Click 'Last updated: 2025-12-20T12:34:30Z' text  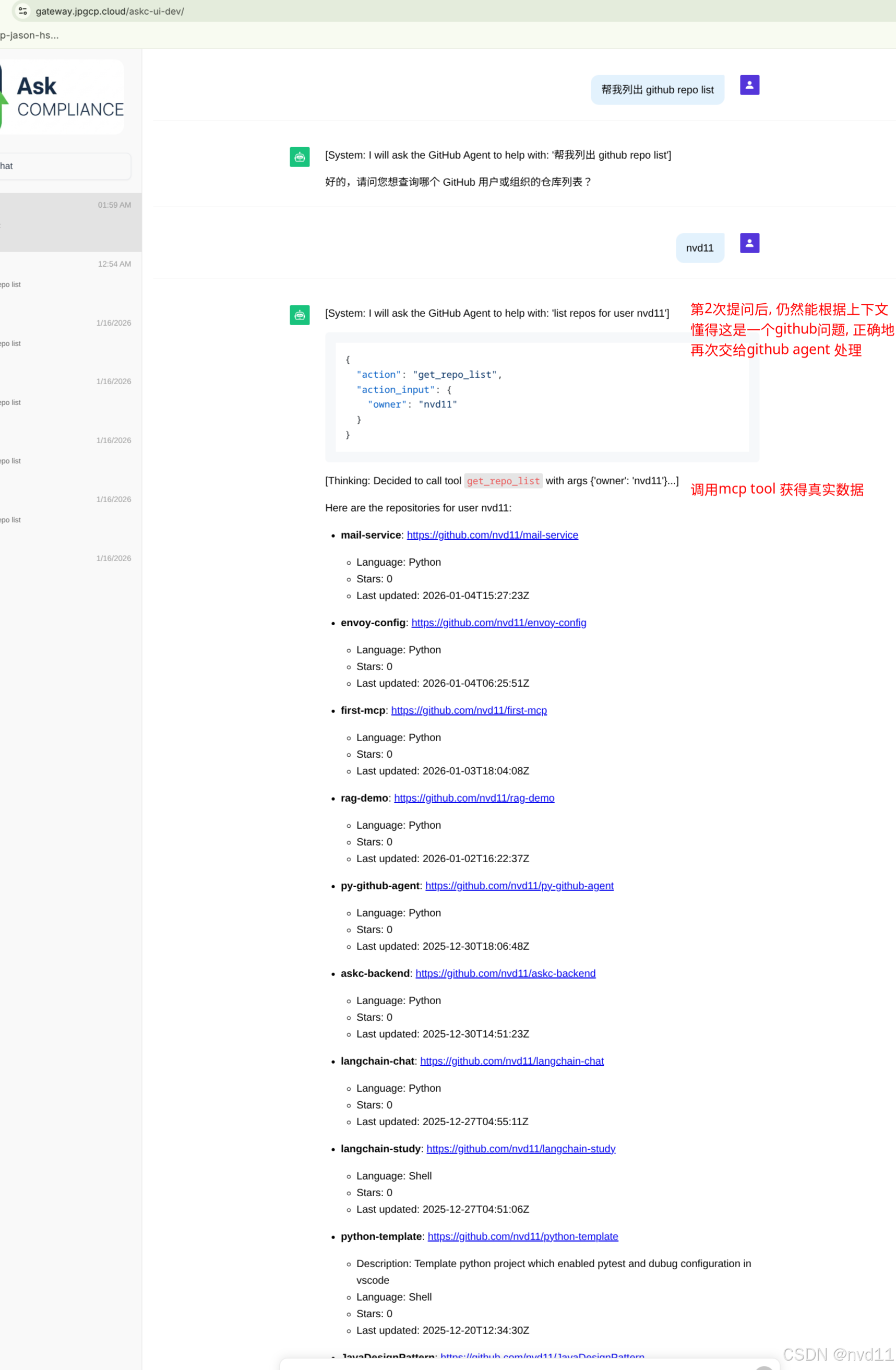(443, 1330)
